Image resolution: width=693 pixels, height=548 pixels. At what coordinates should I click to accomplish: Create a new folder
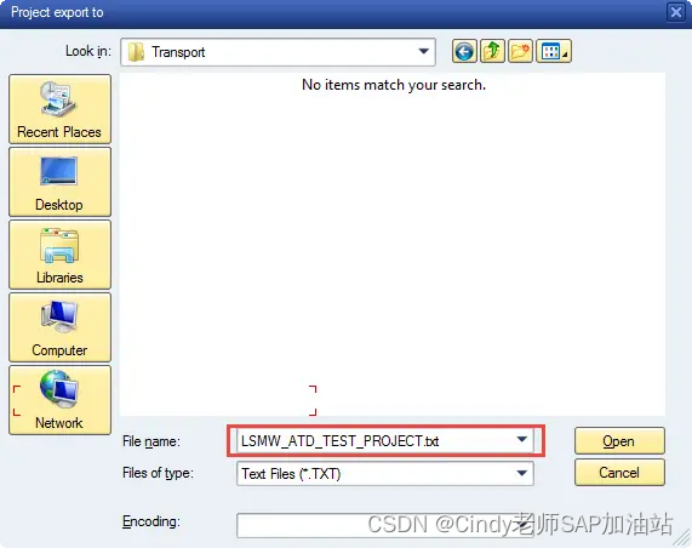coord(520,52)
